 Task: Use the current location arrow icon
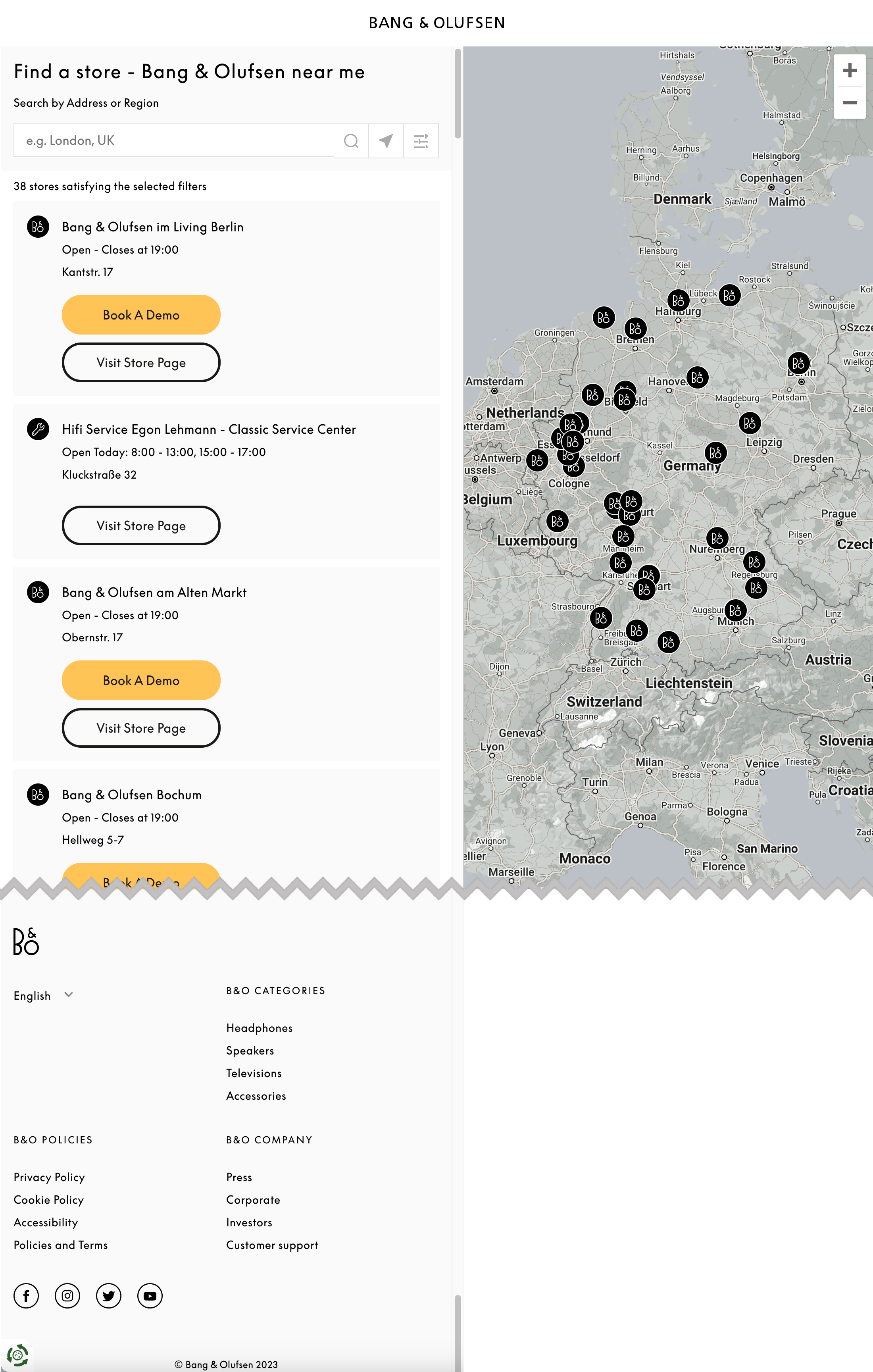click(x=386, y=140)
